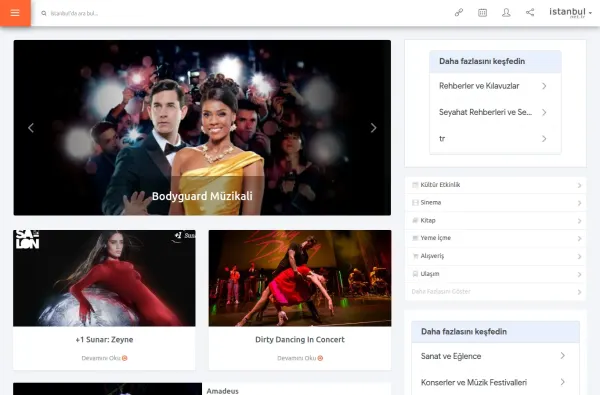Open the user profile icon
The height and width of the screenshot is (395, 600).
(506, 13)
